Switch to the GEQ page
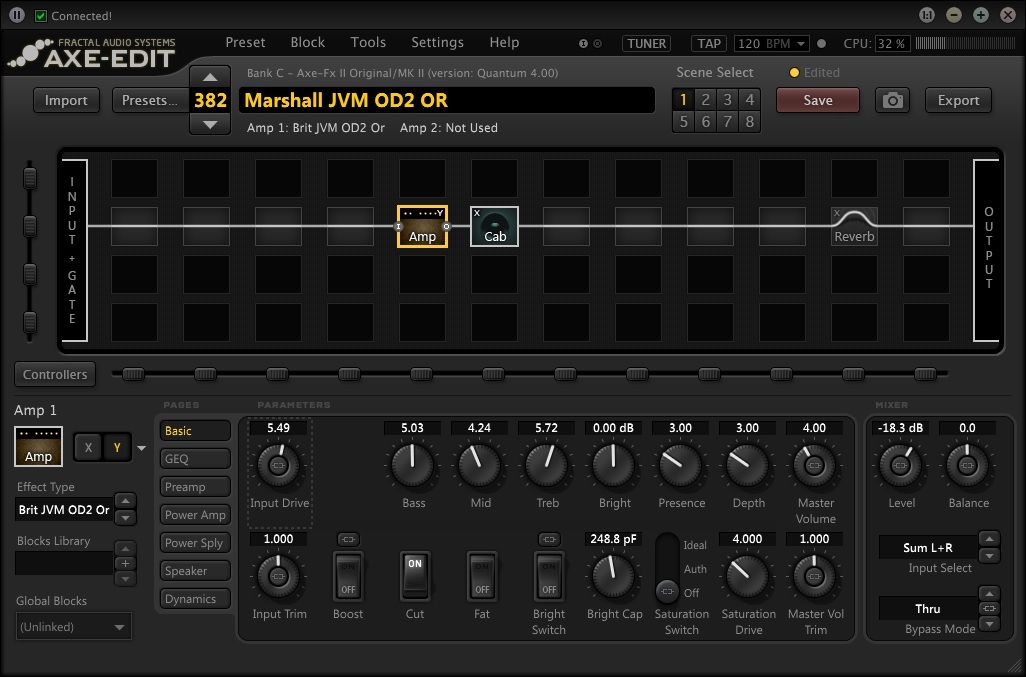This screenshot has width=1026, height=678. point(195,459)
